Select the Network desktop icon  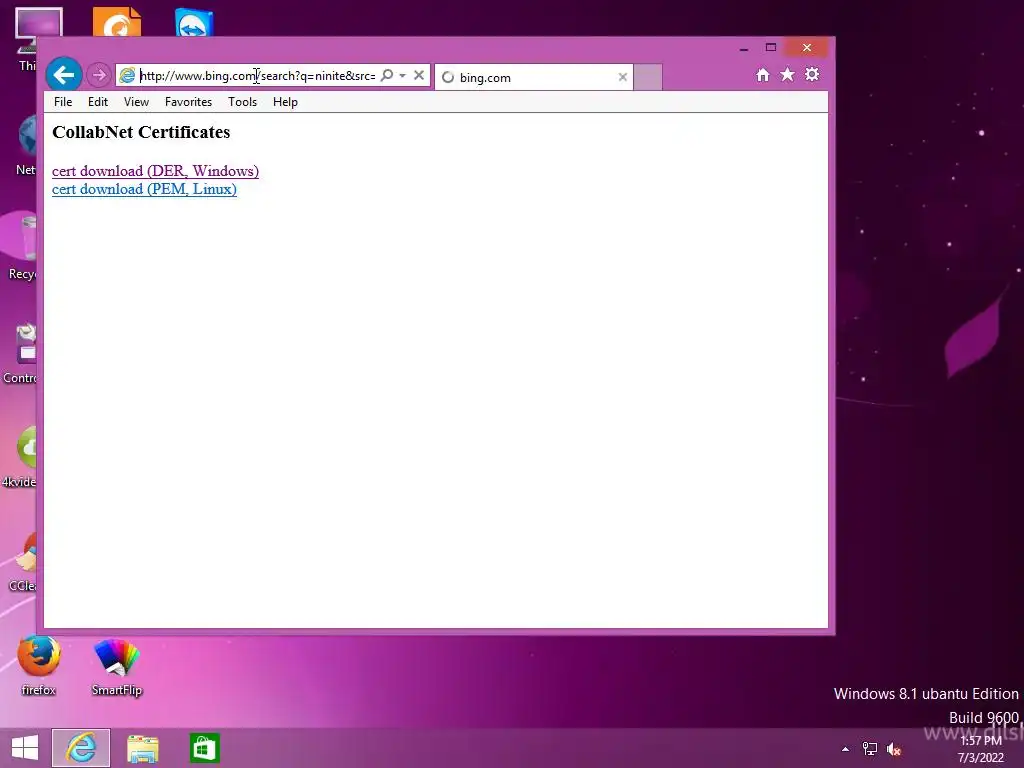click(x=27, y=145)
